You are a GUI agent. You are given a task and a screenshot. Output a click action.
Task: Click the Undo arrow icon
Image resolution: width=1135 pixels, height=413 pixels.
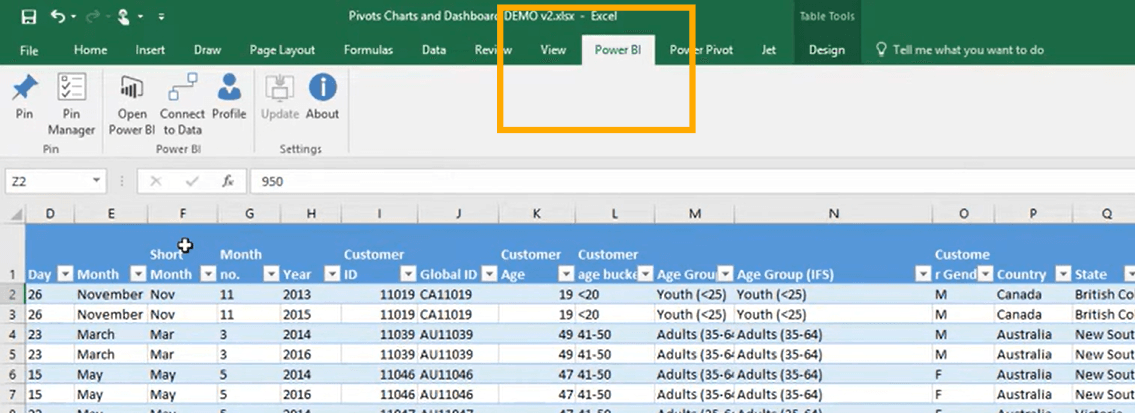pos(59,16)
